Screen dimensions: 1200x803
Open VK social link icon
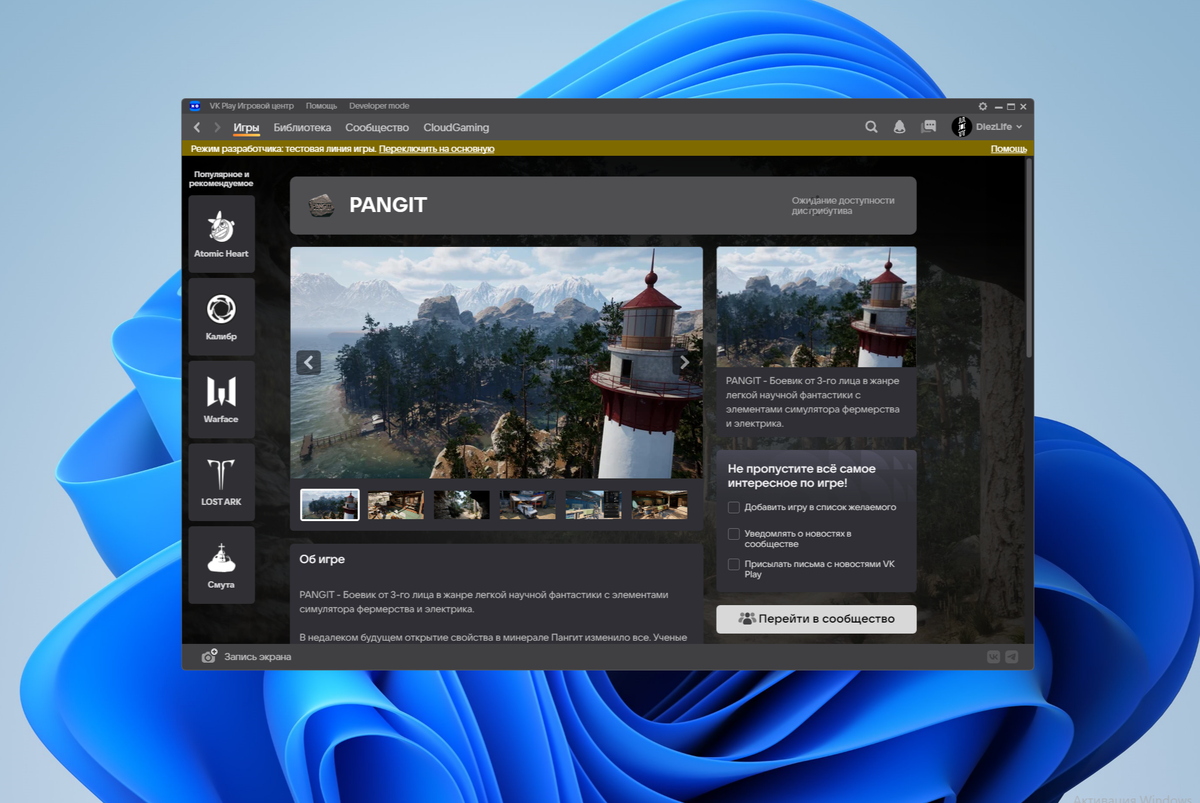(994, 656)
